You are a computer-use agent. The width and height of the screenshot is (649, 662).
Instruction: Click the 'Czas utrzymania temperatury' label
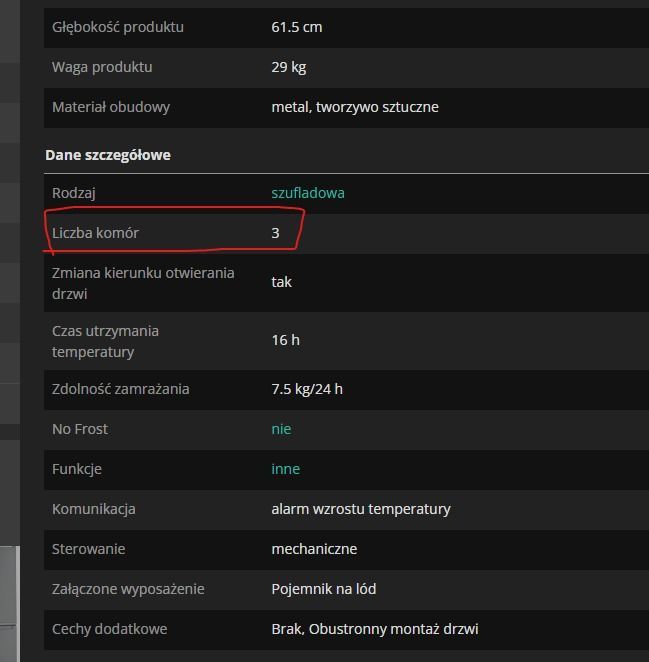click(105, 340)
